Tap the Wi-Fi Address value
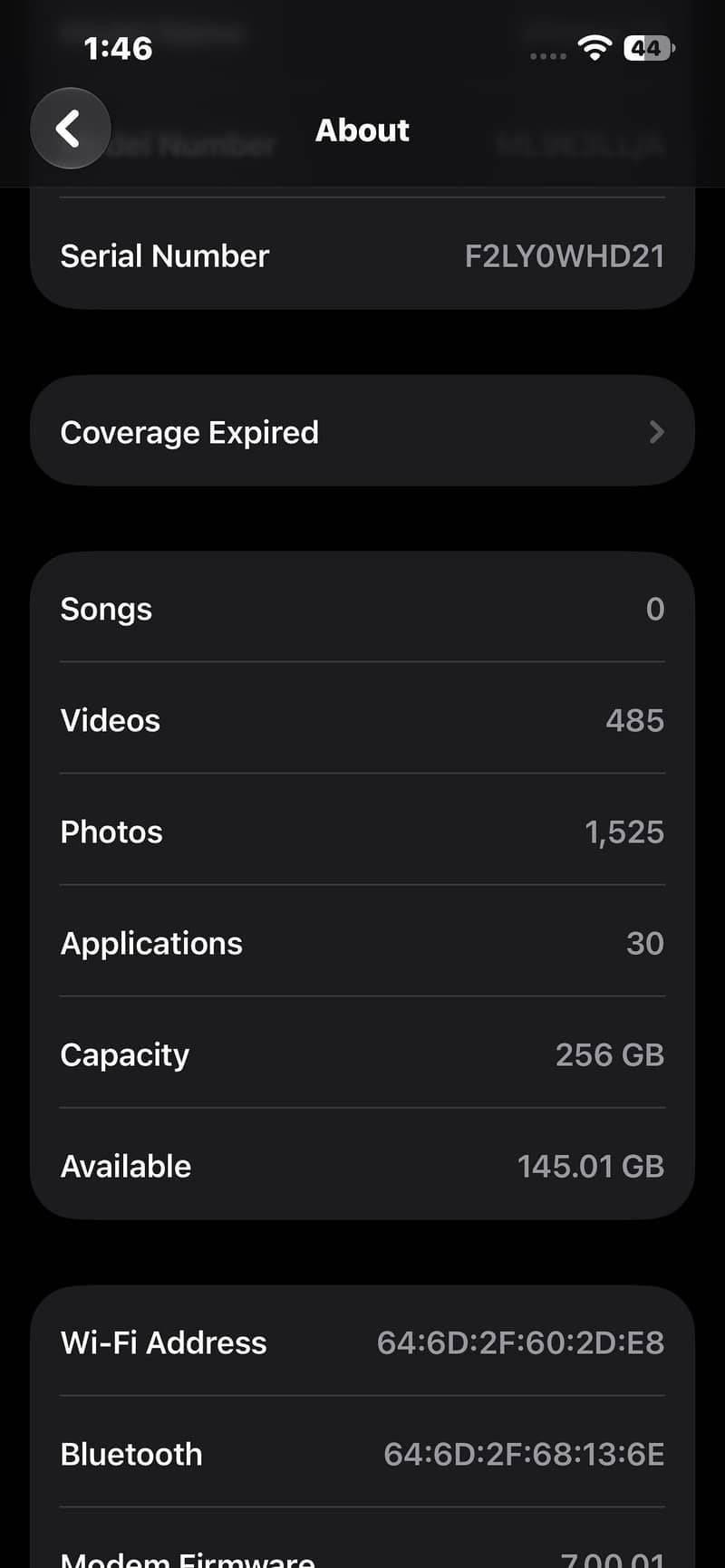 tap(521, 1342)
